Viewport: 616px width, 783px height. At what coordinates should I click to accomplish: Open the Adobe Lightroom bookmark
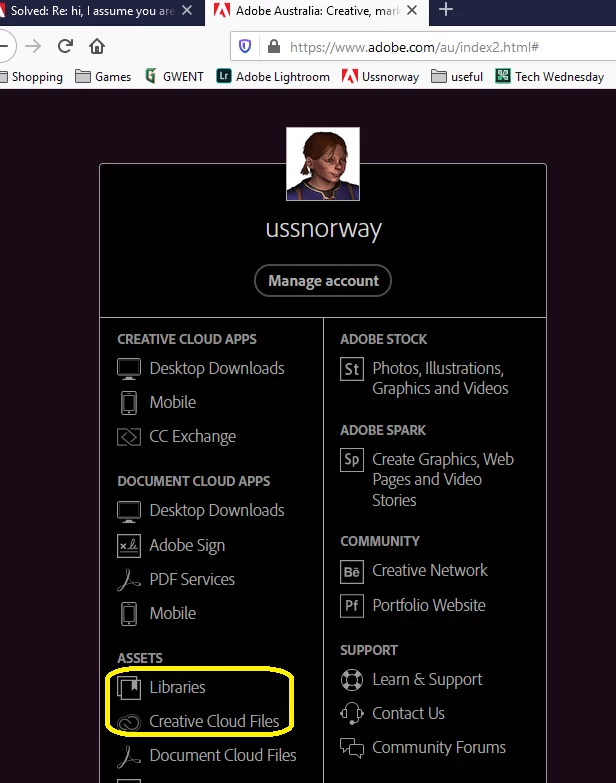click(x=274, y=76)
